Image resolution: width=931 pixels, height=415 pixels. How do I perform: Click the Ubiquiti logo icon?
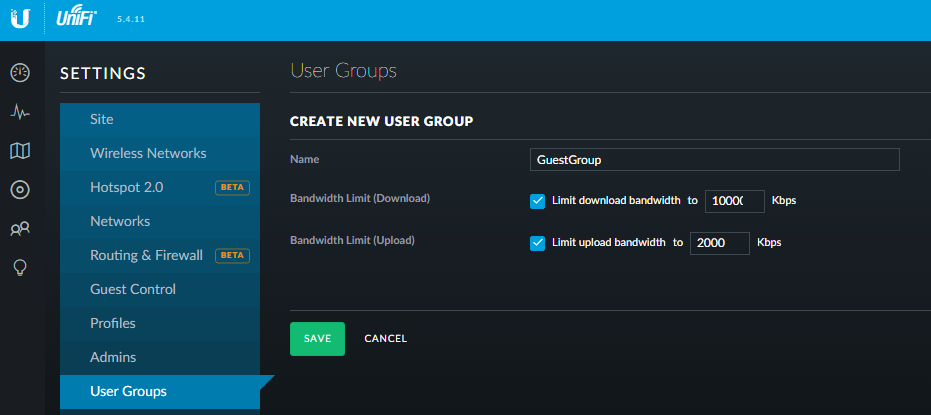21,19
